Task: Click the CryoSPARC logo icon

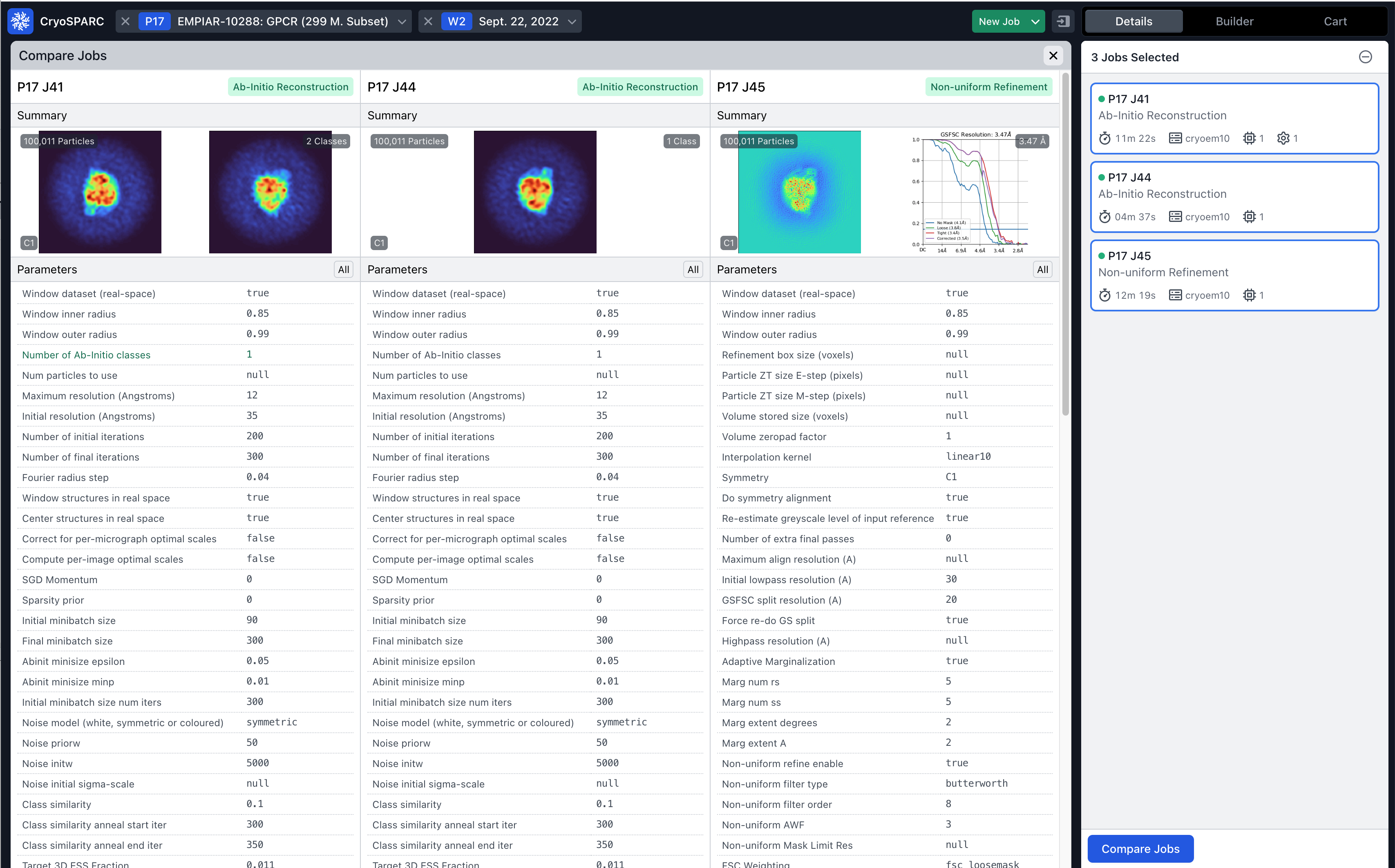Action: coord(21,21)
